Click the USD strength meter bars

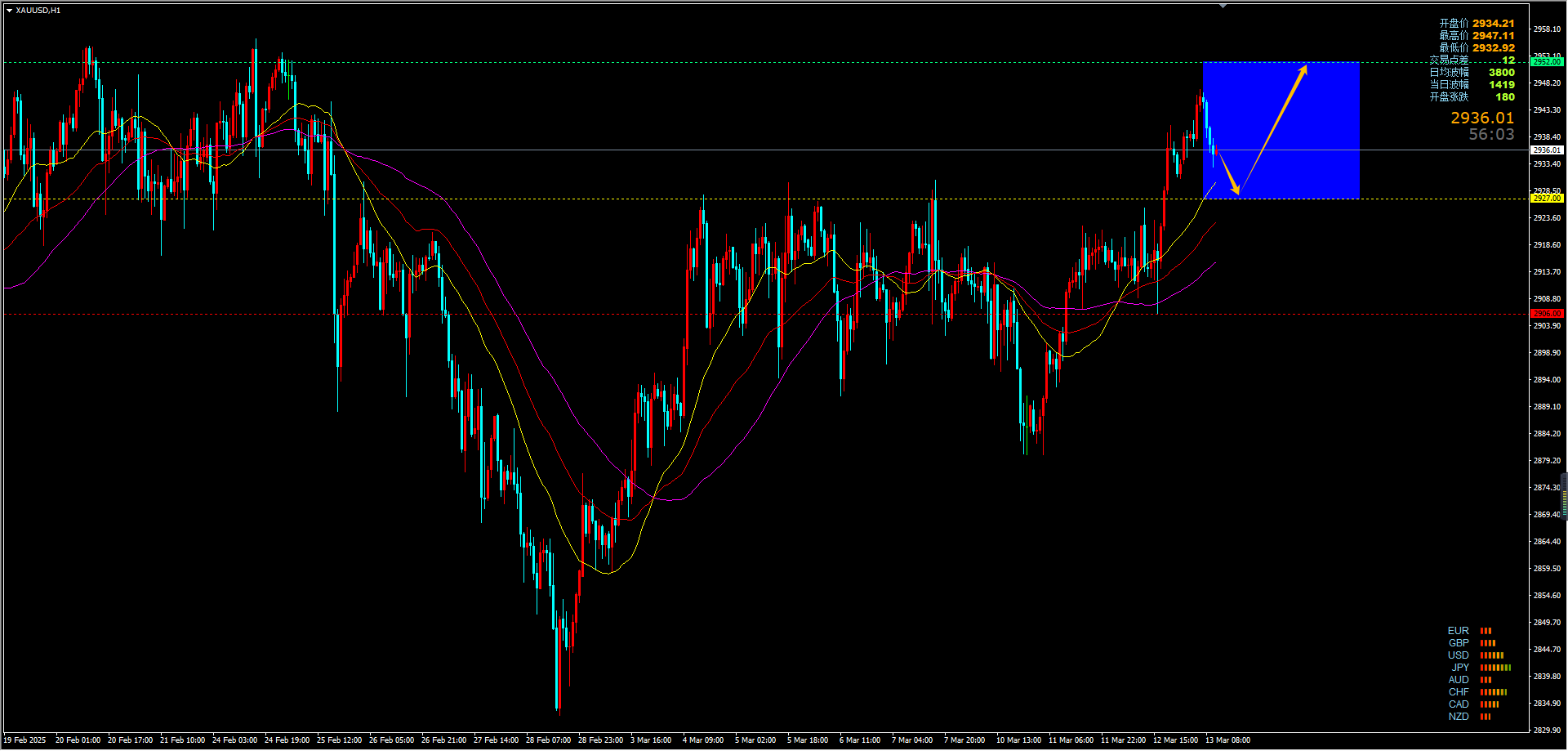pyautogui.click(x=1492, y=655)
